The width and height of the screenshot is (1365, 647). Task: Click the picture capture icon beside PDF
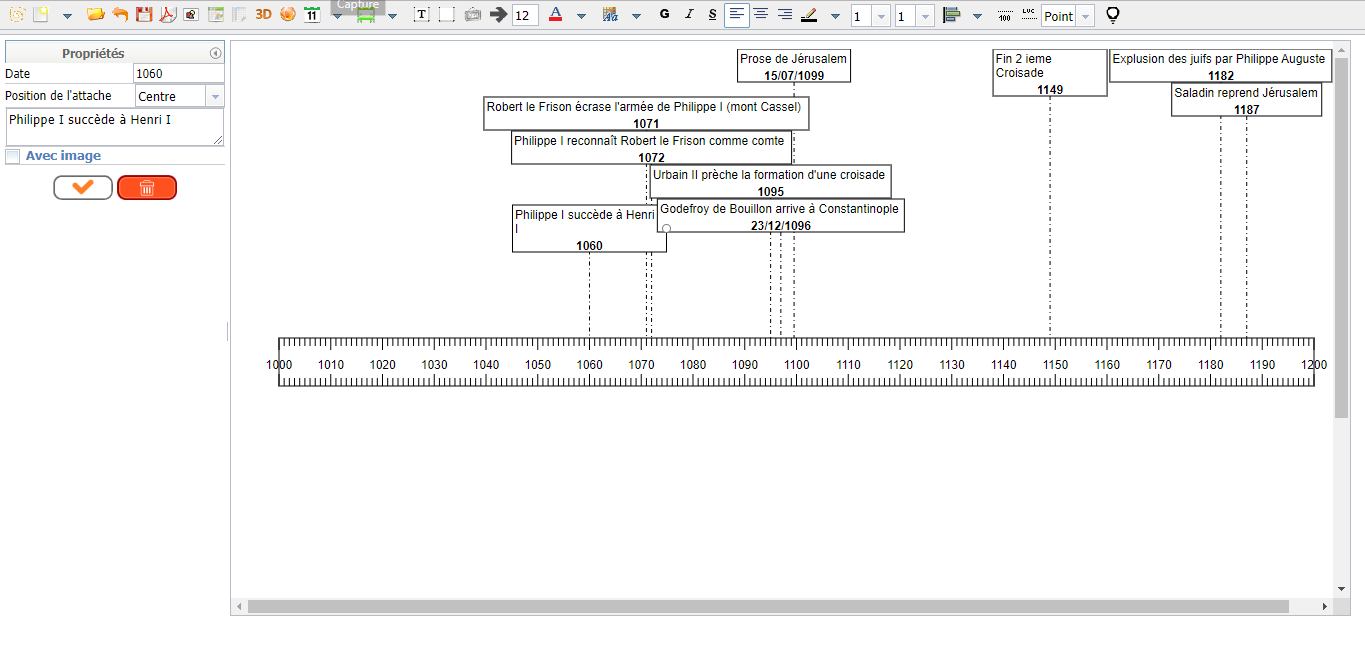click(x=191, y=15)
